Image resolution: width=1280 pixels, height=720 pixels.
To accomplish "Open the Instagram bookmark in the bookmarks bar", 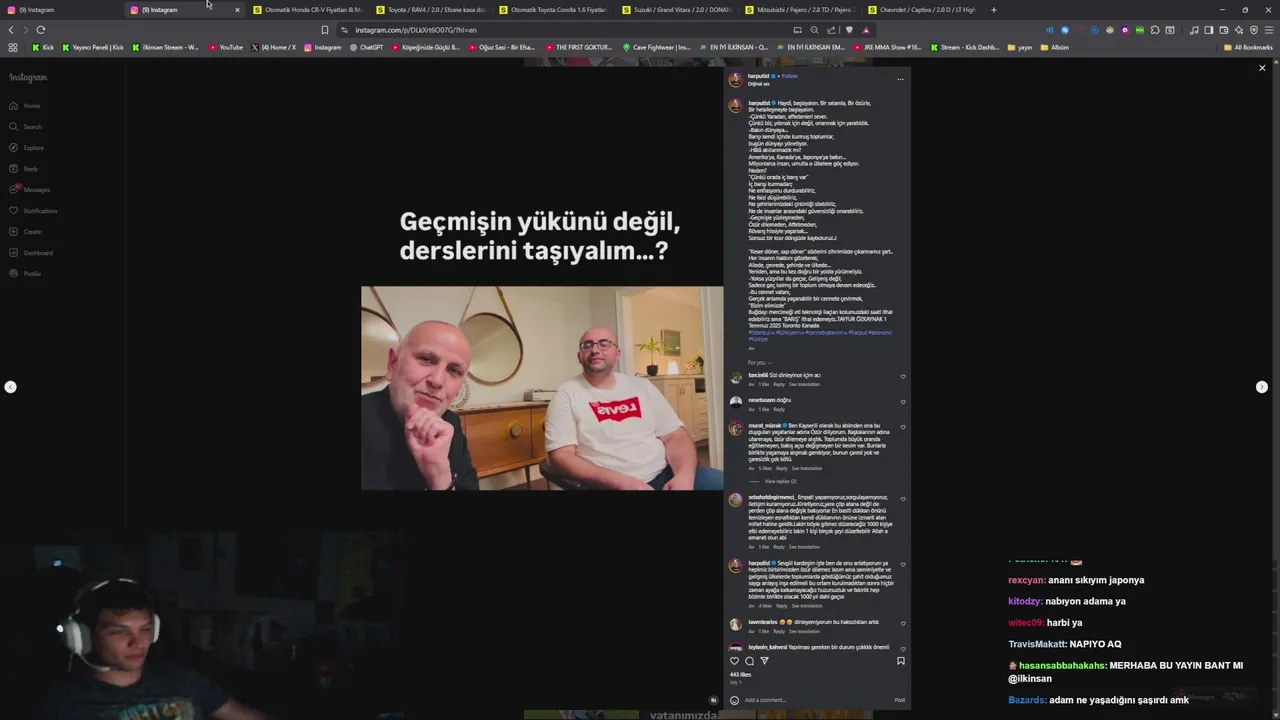I will (x=322, y=47).
